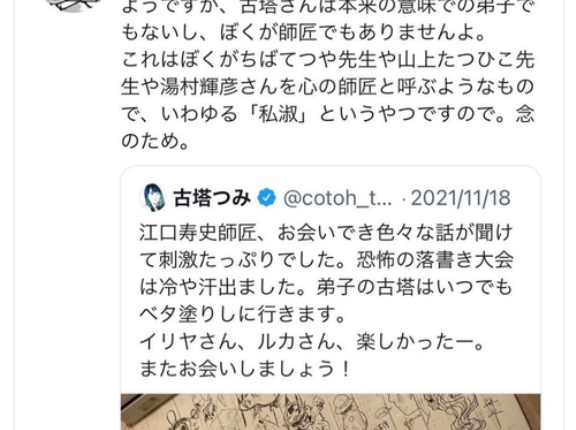This screenshot has width=576, height=430.
Task: Click the line ベタ塗りしに行きます。
Action: pyautogui.click(x=243, y=314)
